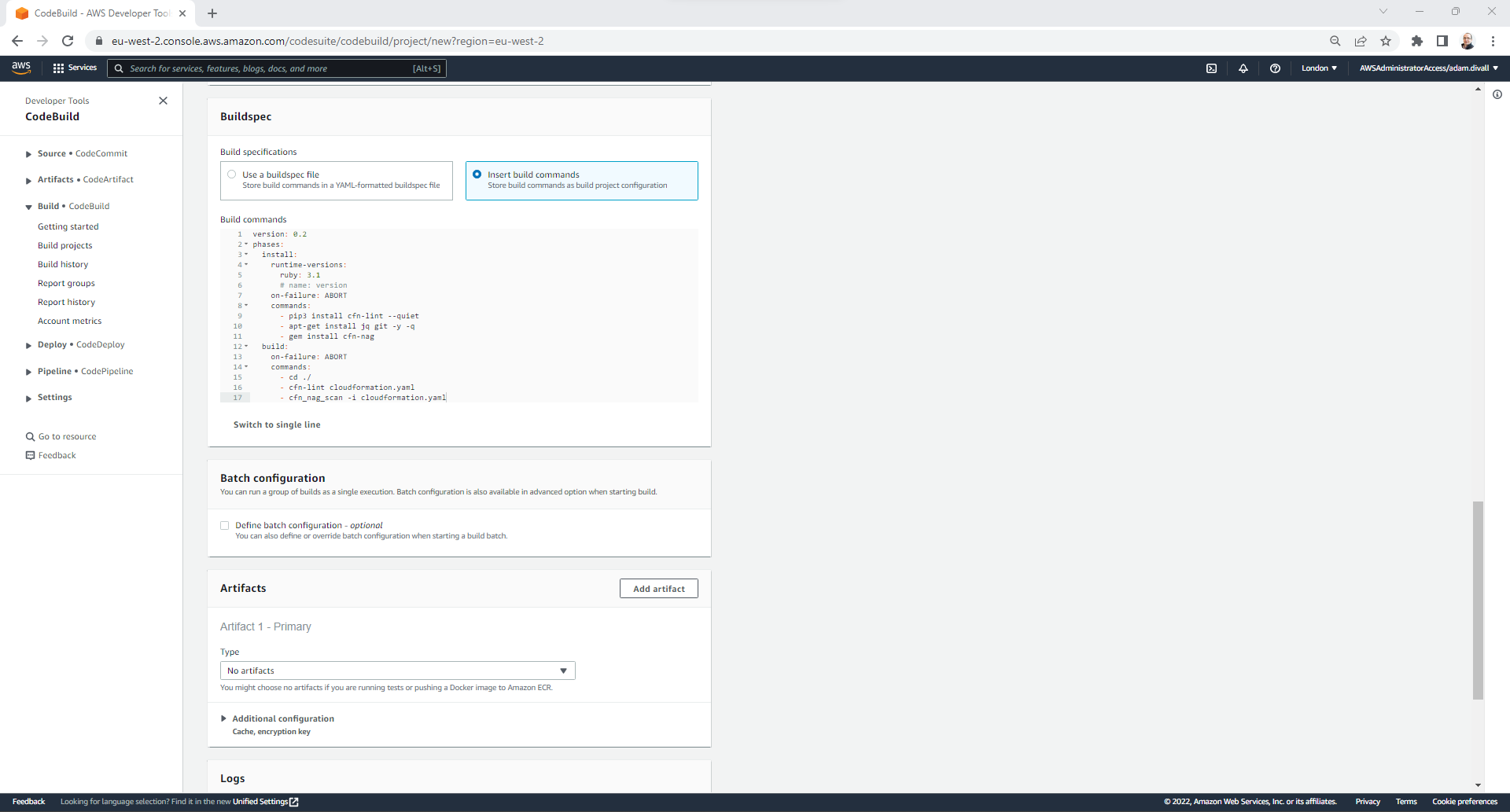The image size is (1510, 812).
Task: Collapse Build CodeBuild section
Action: point(29,207)
